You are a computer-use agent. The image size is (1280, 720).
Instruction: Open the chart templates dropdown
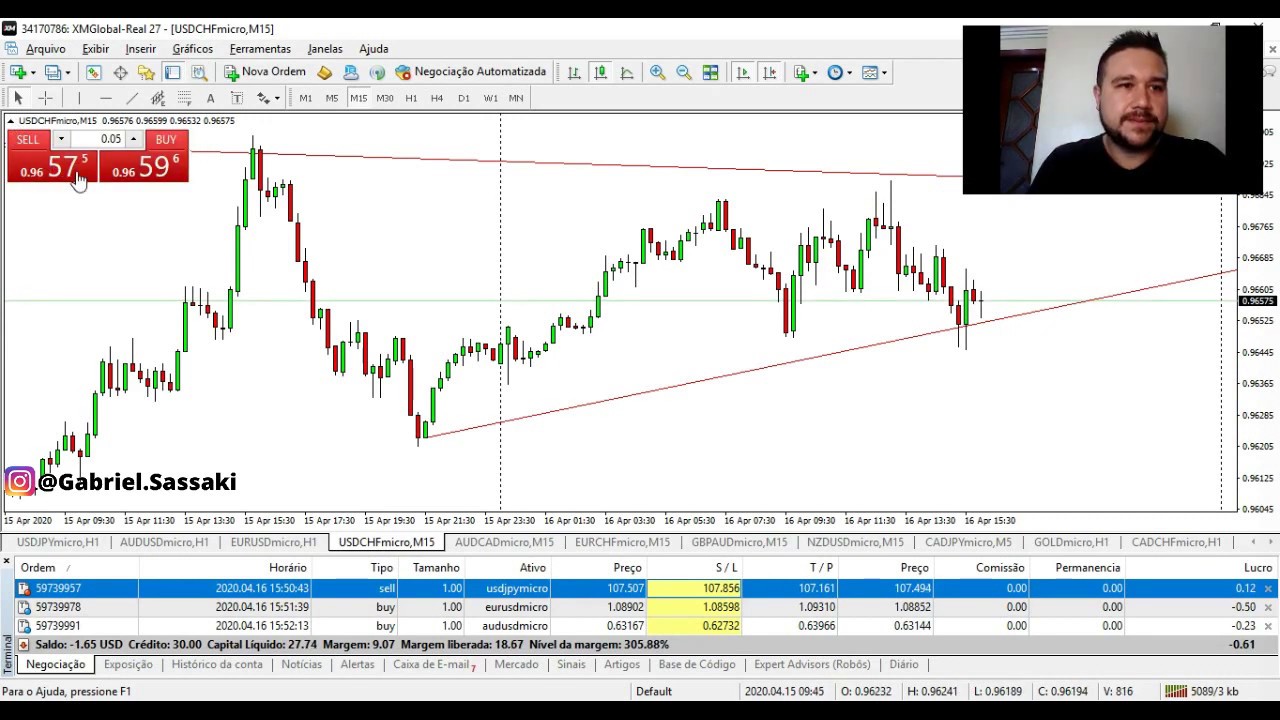pyautogui.click(x=872, y=72)
